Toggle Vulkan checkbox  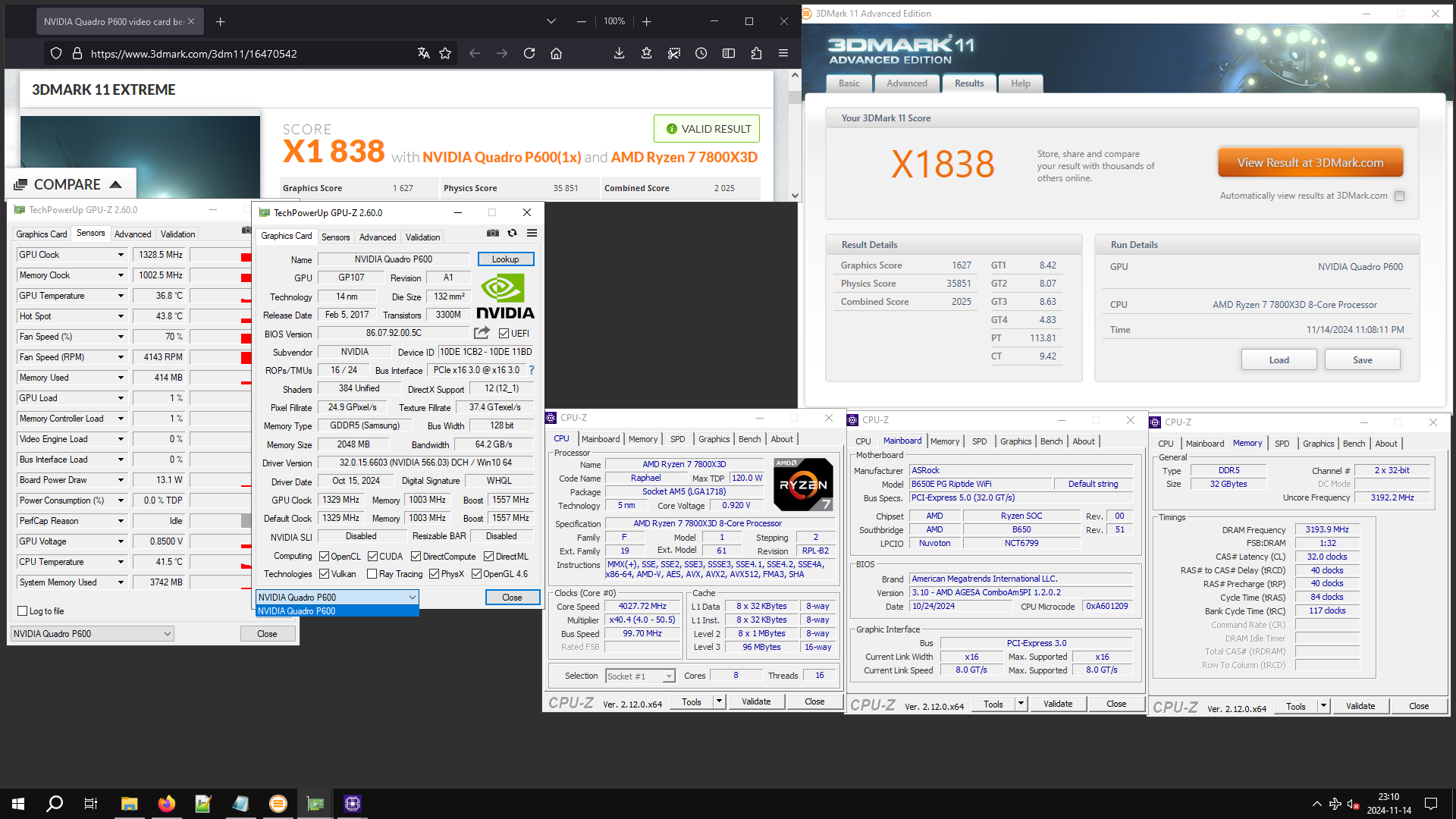[x=324, y=574]
